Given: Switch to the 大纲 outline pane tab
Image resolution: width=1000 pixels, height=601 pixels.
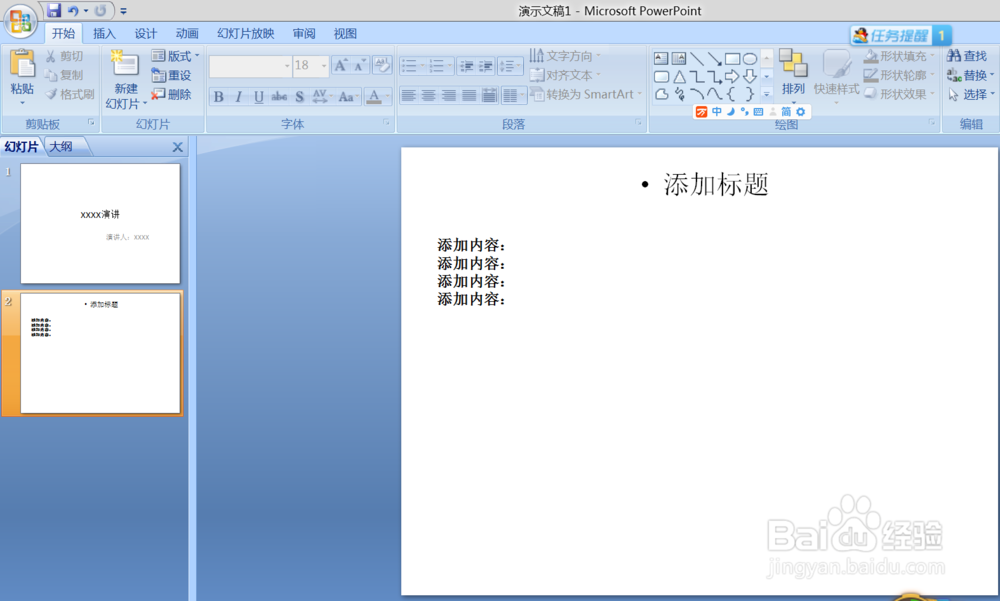Looking at the screenshot, I should 61,147.
